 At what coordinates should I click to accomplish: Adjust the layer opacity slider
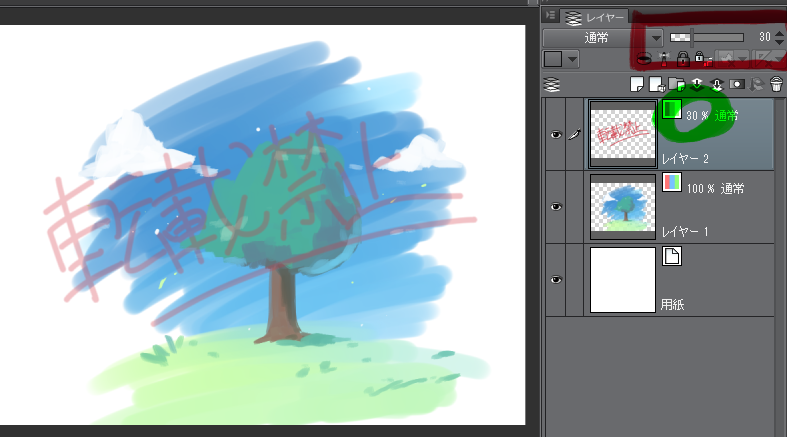click(x=707, y=37)
